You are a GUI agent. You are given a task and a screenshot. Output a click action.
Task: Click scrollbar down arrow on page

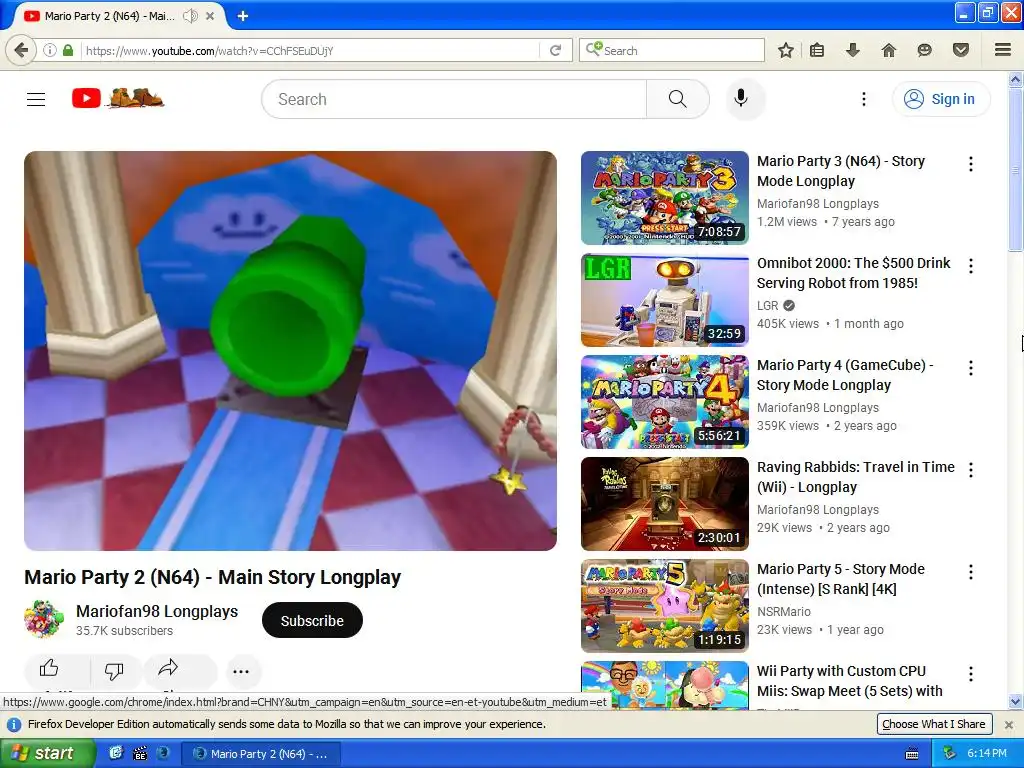click(x=1015, y=702)
